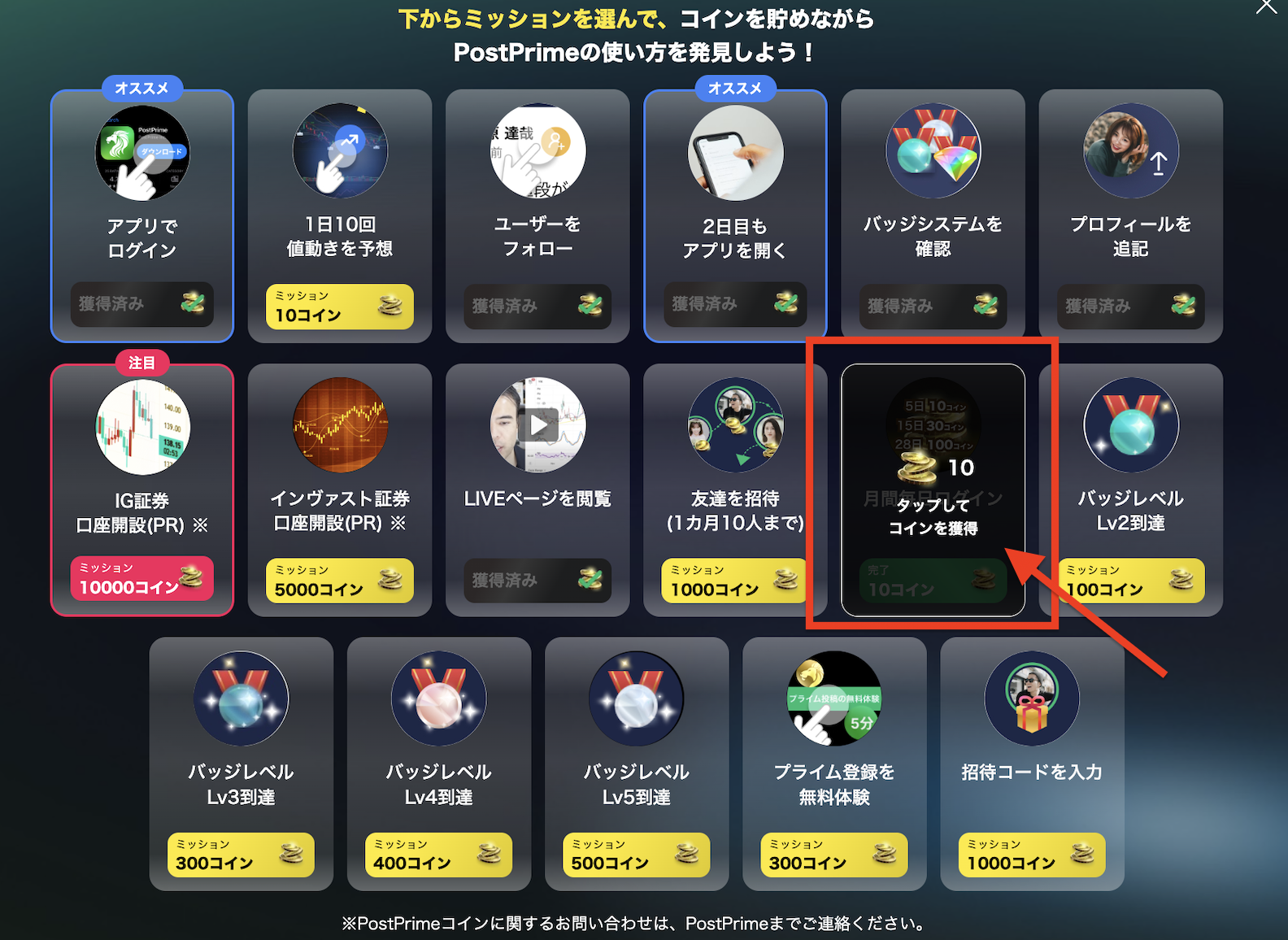Click the badge system gems icon
This screenshot has width=1288, height=940.
(933, 150)
